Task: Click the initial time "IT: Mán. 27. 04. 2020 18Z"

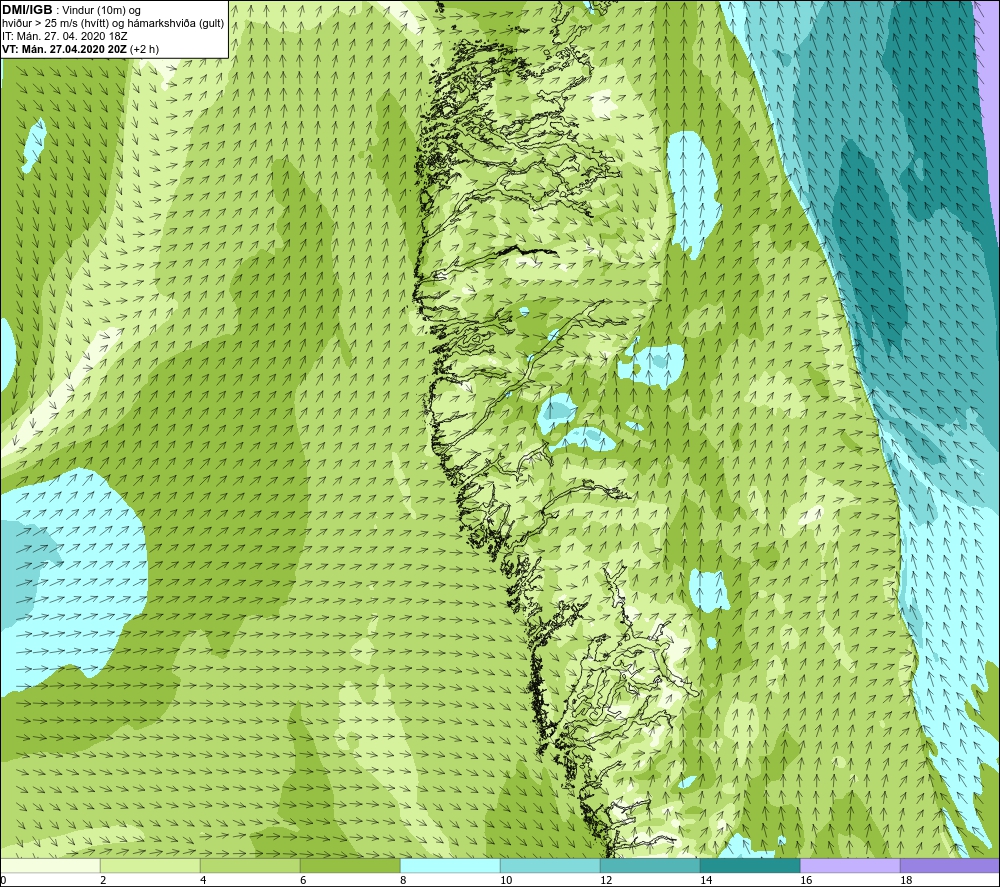Action: 64,36
